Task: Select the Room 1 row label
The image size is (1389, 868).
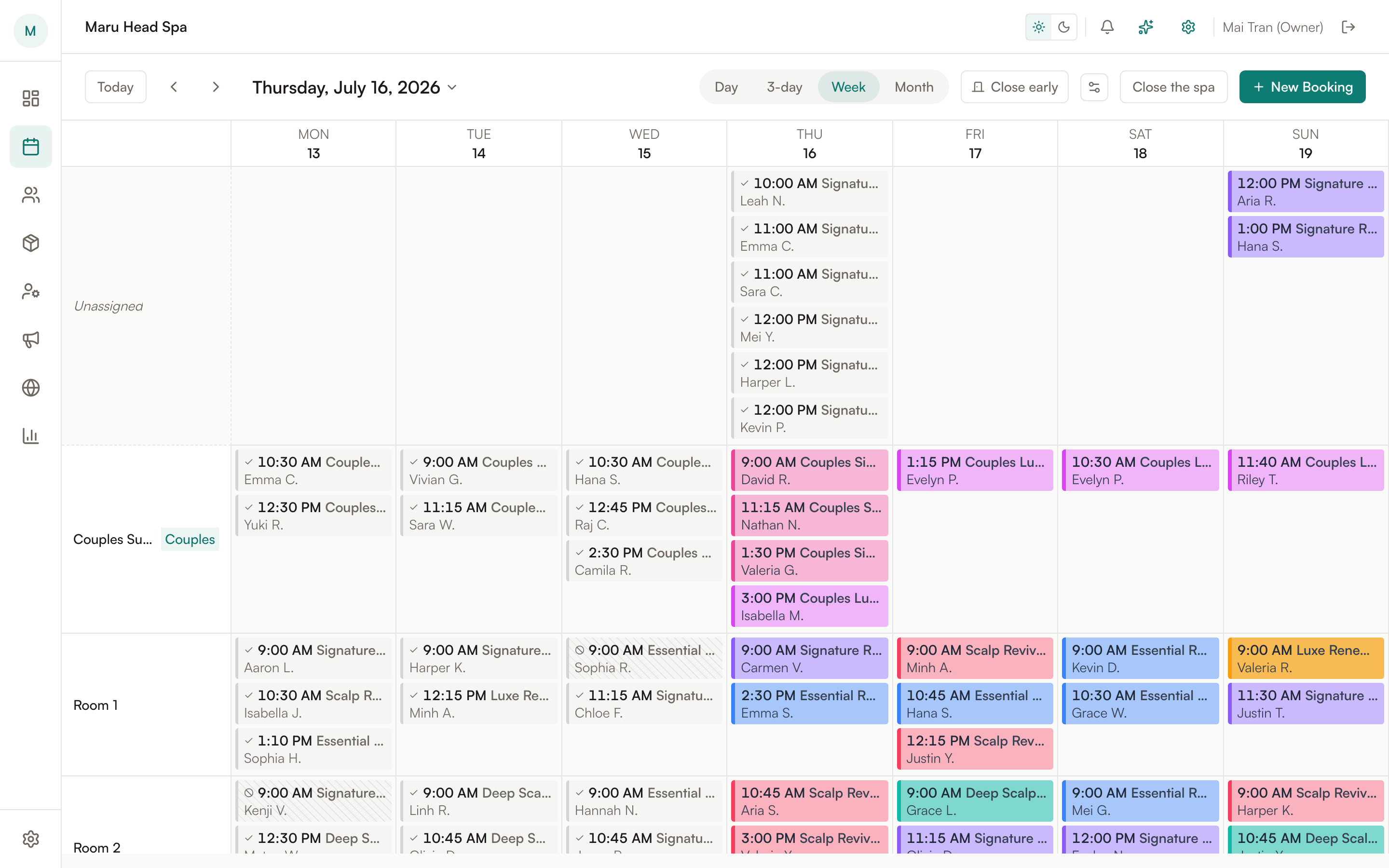Action: (95, 705)
